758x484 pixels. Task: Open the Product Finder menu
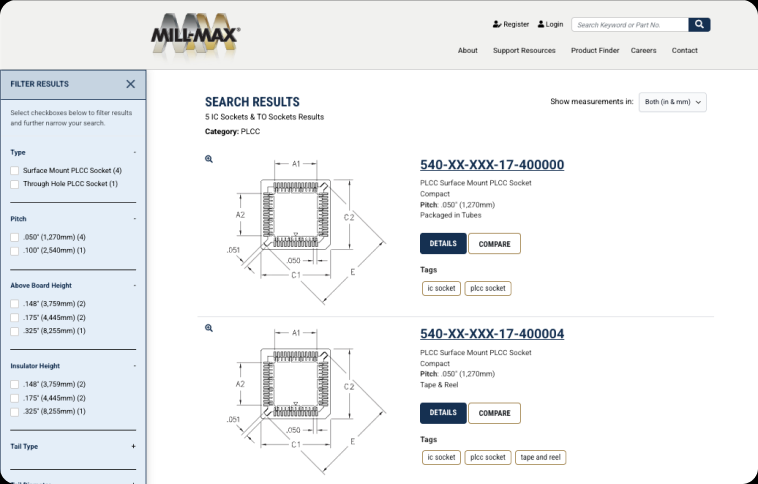595,50
